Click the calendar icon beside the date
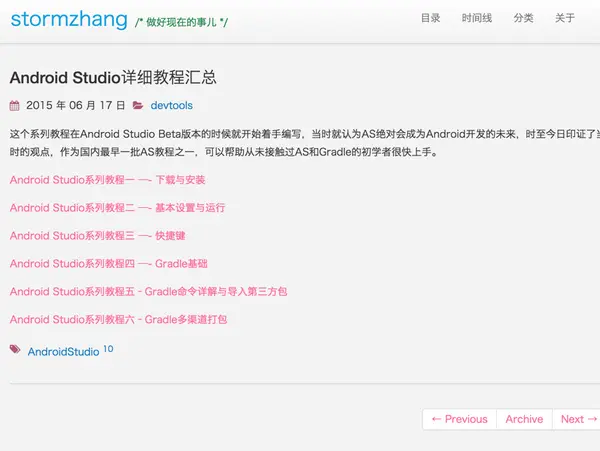 point(15,106)
